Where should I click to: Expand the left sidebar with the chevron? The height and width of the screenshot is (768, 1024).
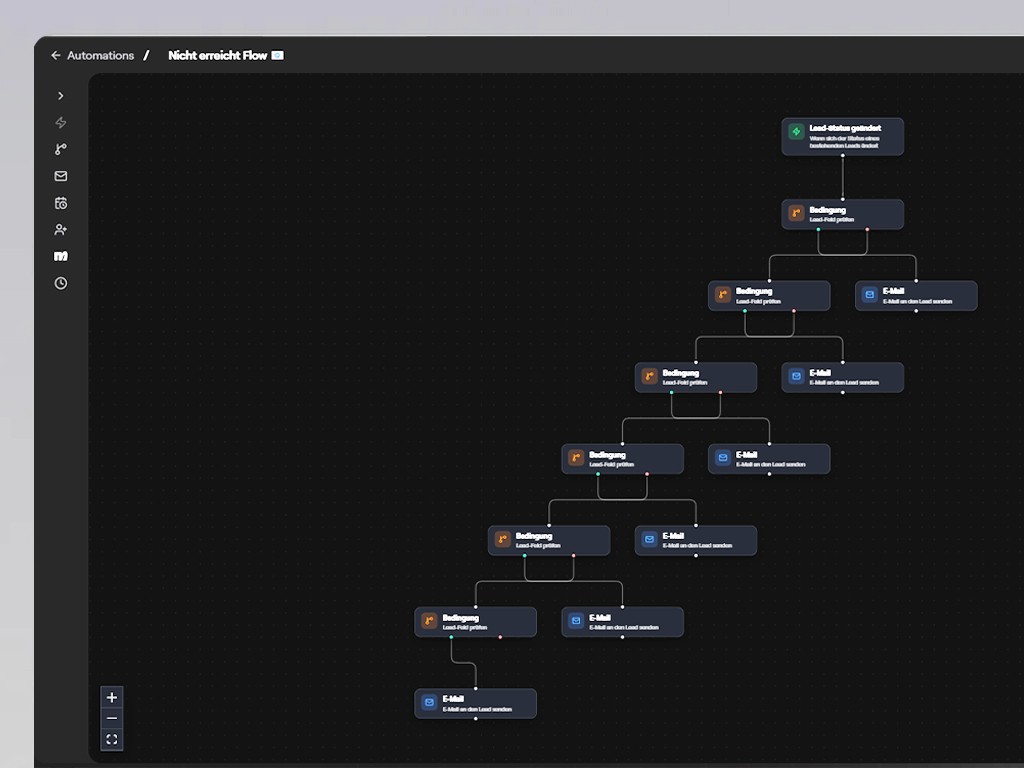coord(61,96)
